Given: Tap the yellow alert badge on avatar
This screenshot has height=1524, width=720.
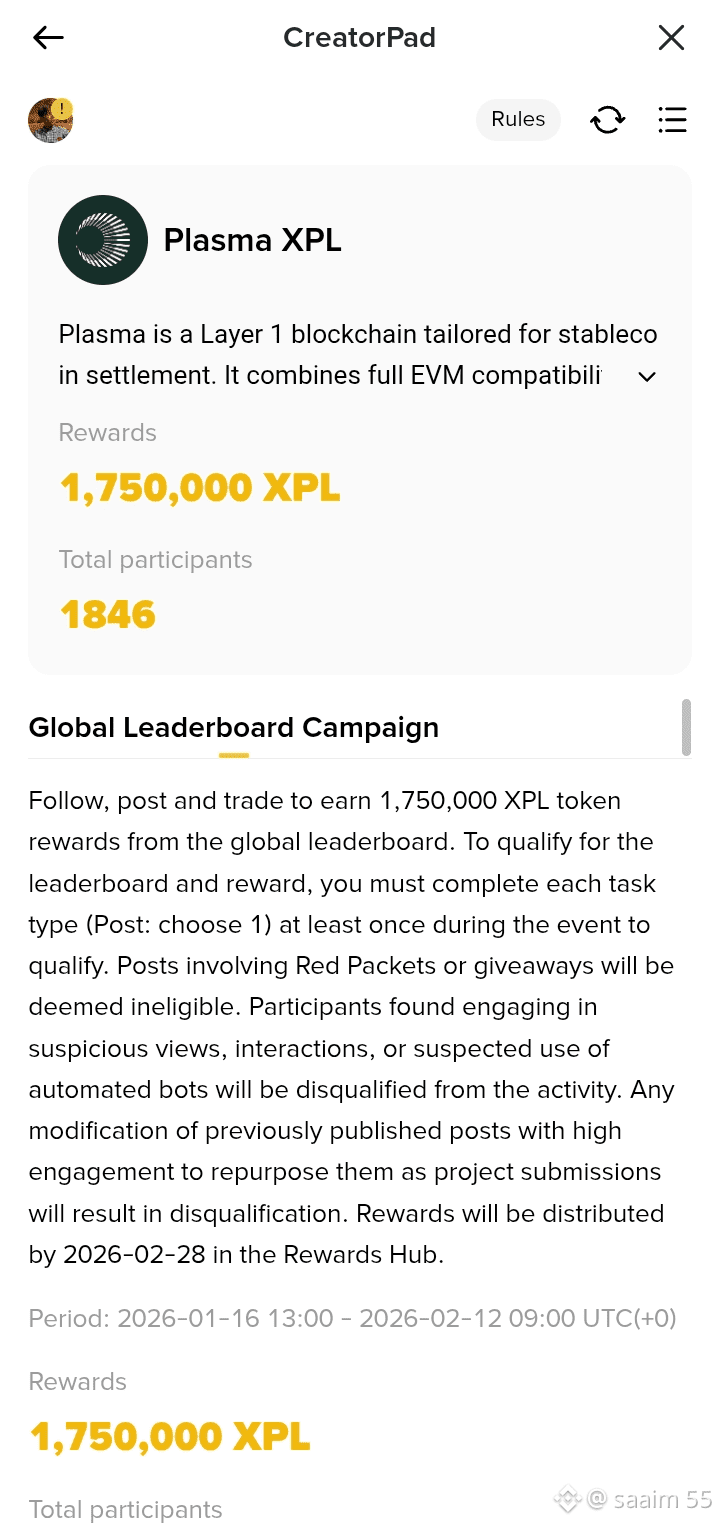Looking at the screenshot, I should 63,108.
